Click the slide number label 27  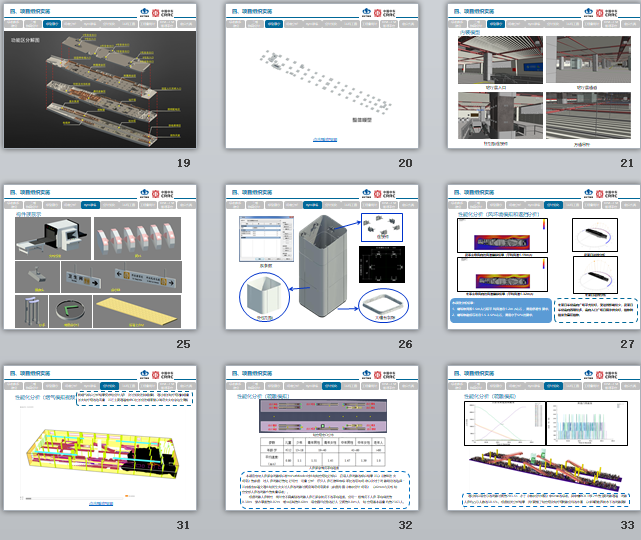pyautogui.click(x=627, y=344)
